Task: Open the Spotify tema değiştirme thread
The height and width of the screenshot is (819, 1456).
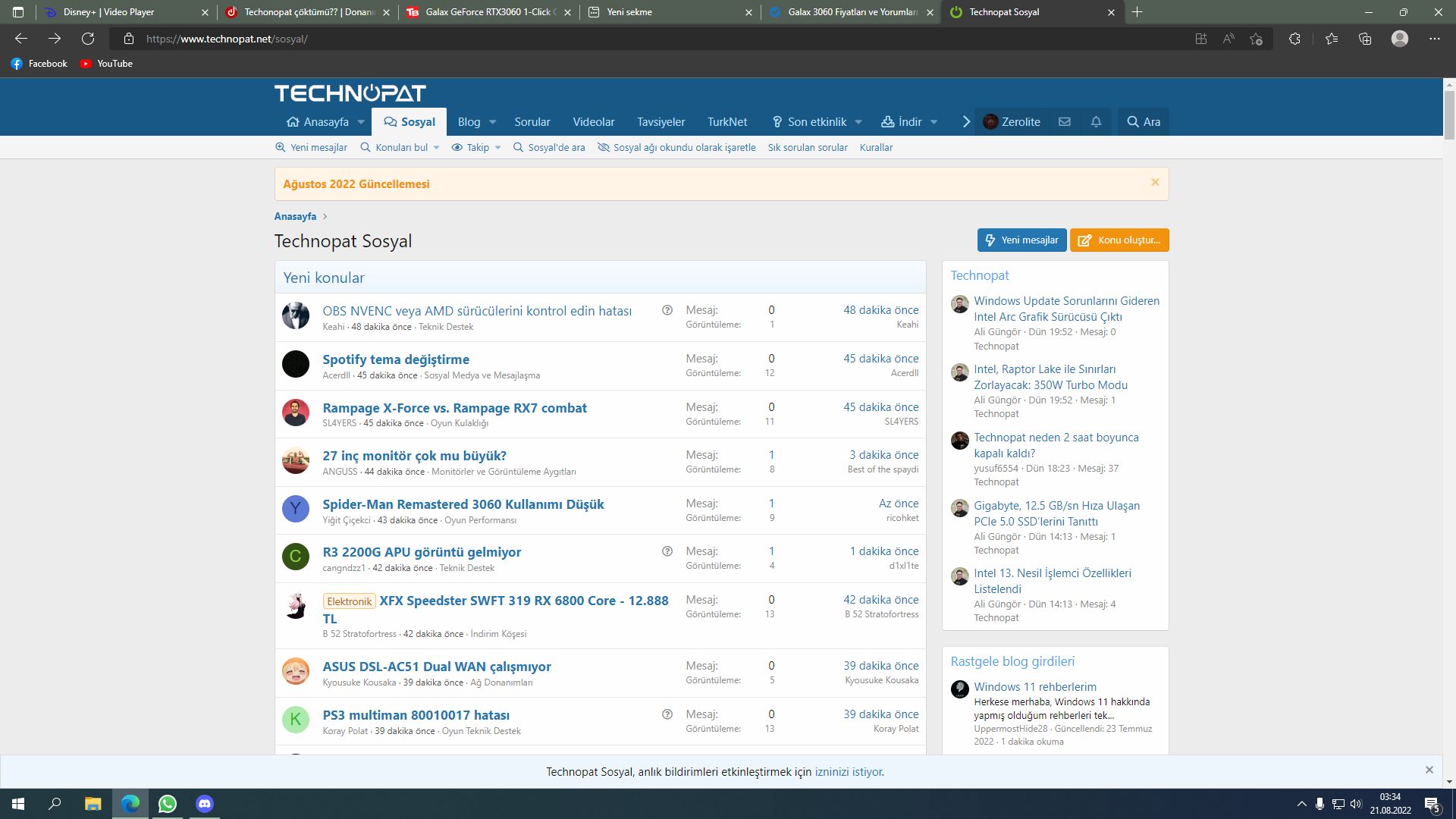Action: pyautogui.click(x=396, y=359)
